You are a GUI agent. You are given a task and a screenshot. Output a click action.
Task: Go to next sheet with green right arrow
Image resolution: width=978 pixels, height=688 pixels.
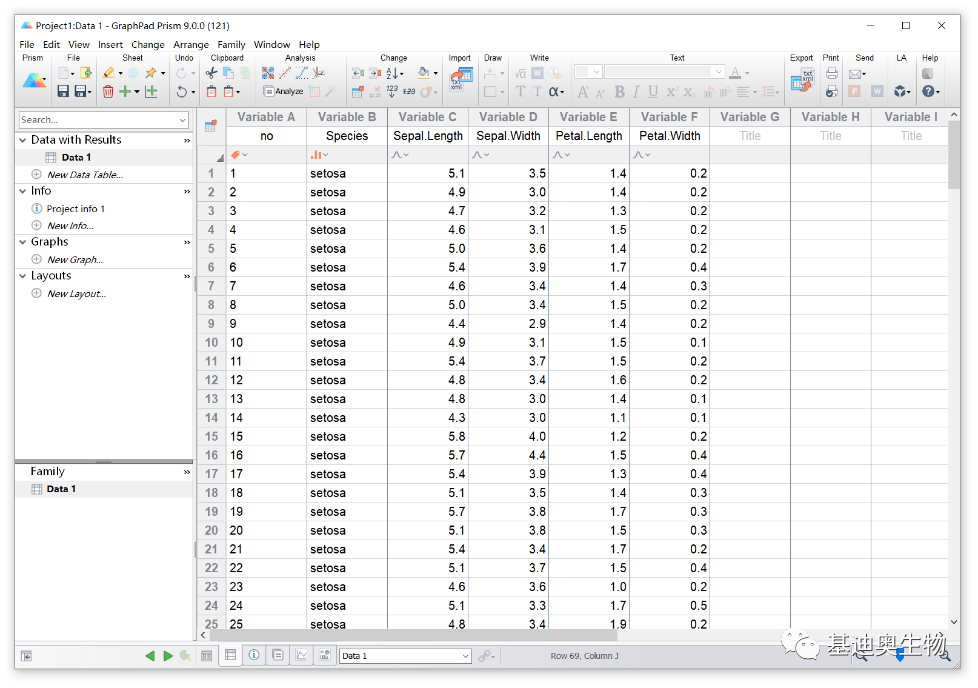coord(168,656)
